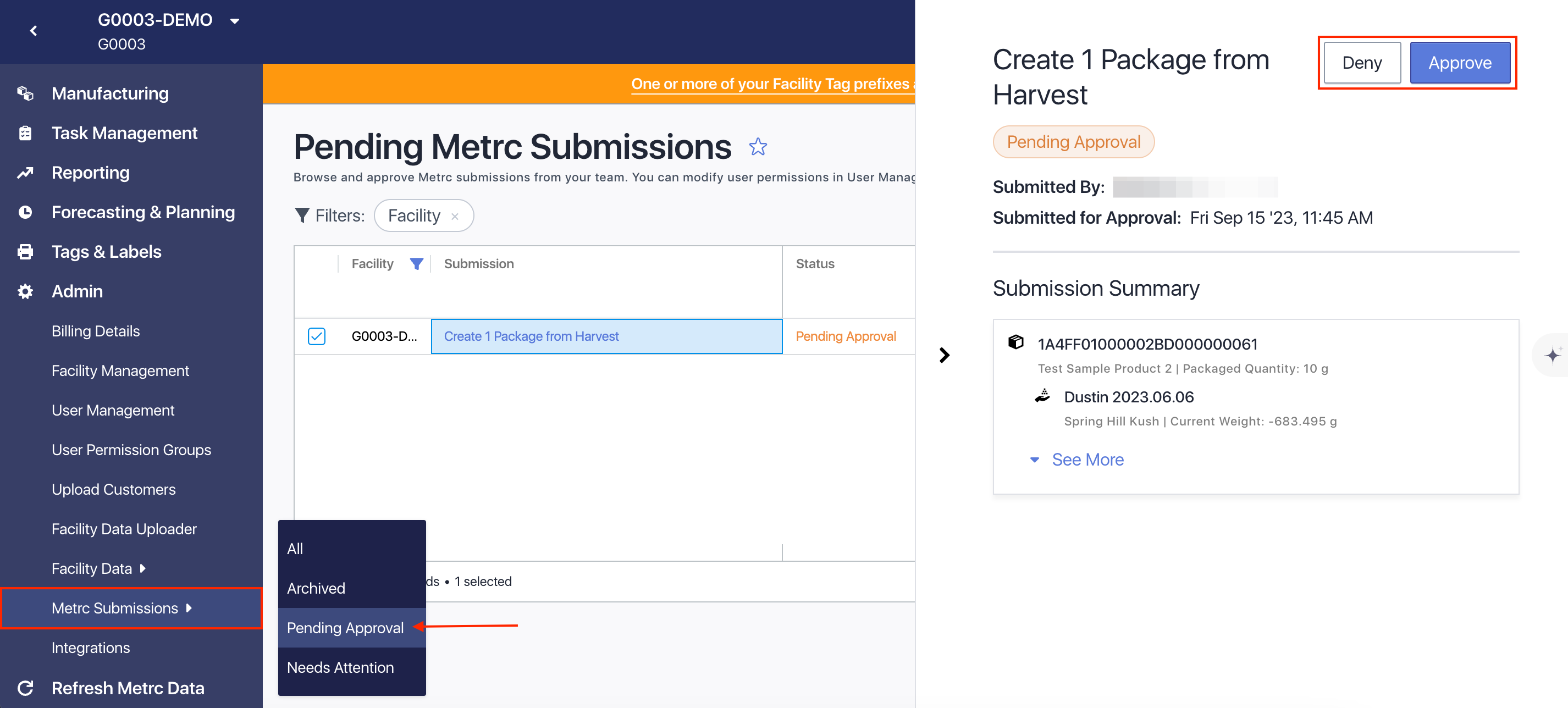Click the Refresh Metrc Data icon
The width and height of the screenshot is (1568, 708).
25,688
